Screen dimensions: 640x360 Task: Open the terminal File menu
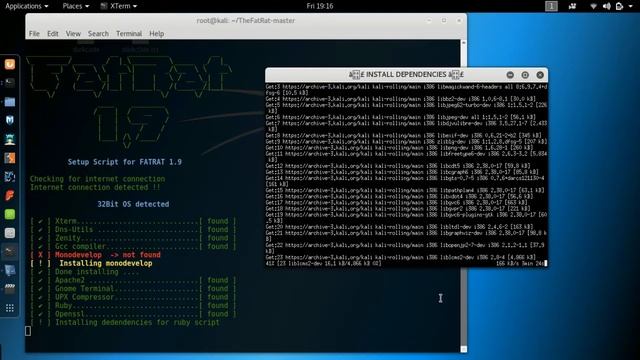click(34, 33)
